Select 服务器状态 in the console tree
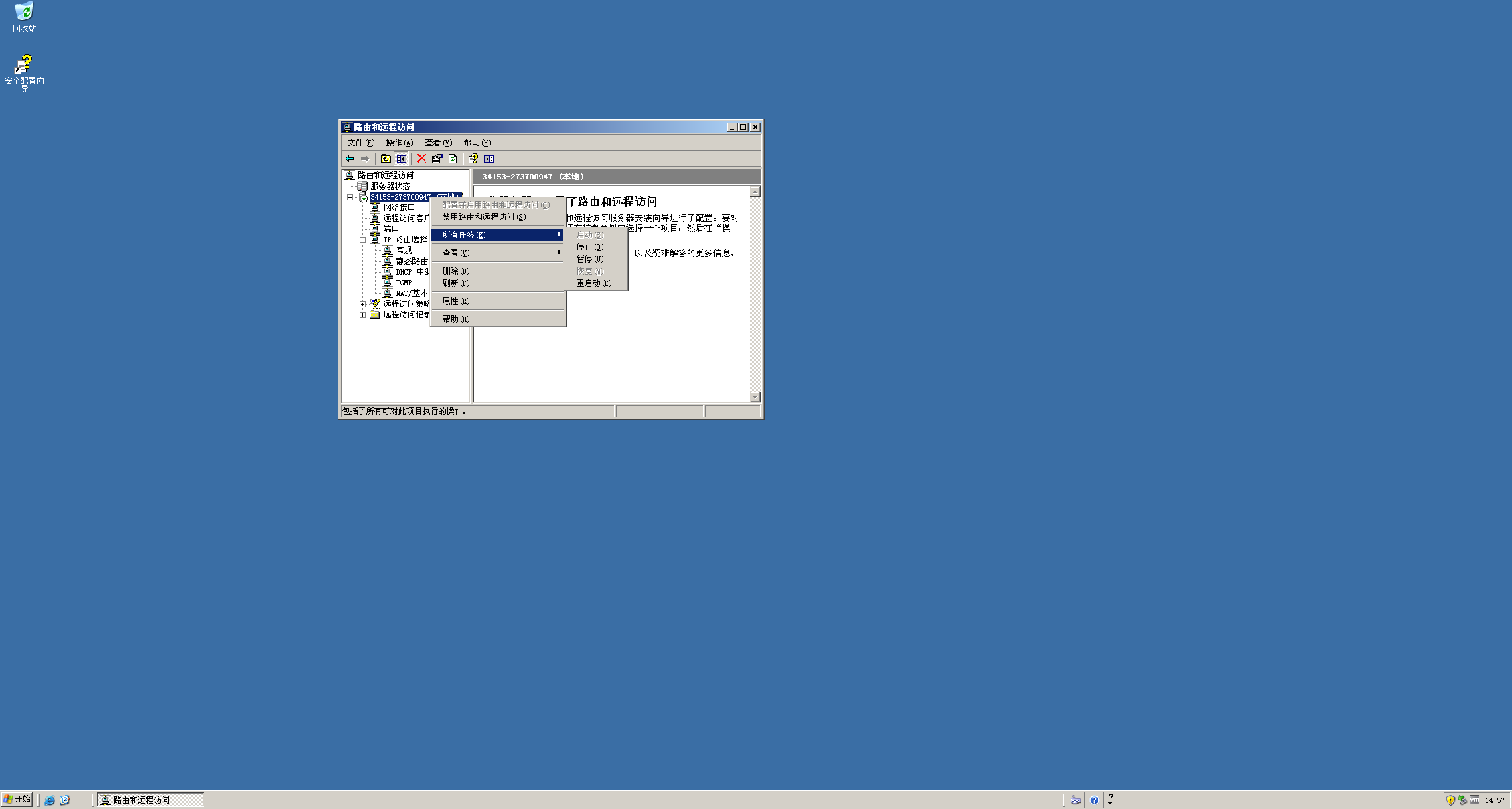The width and height of the screenshot is (1512, 809). pos(390,186)
